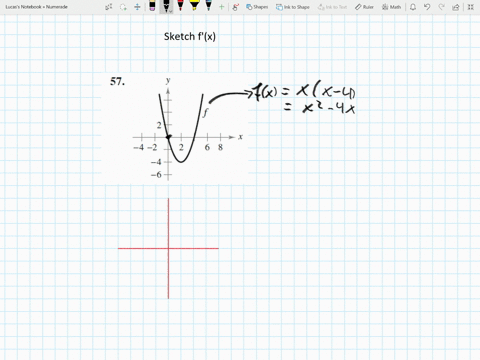Viewport: 480px width, 360px height.
Task: Select the eraser tool with purple tip
Action: pos(152,6)
